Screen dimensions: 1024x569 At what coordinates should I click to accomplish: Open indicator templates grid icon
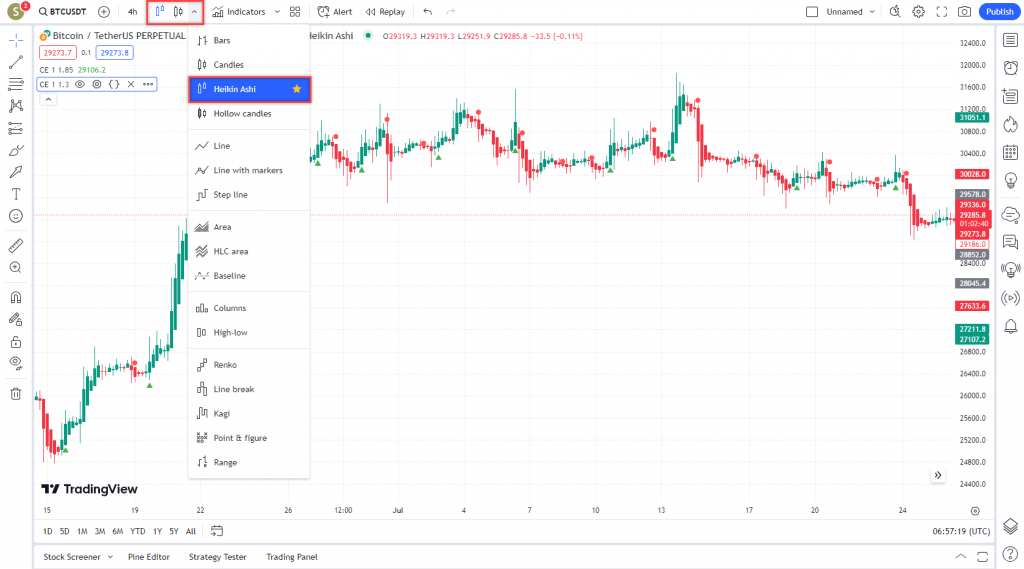click(x=295, y=12)
